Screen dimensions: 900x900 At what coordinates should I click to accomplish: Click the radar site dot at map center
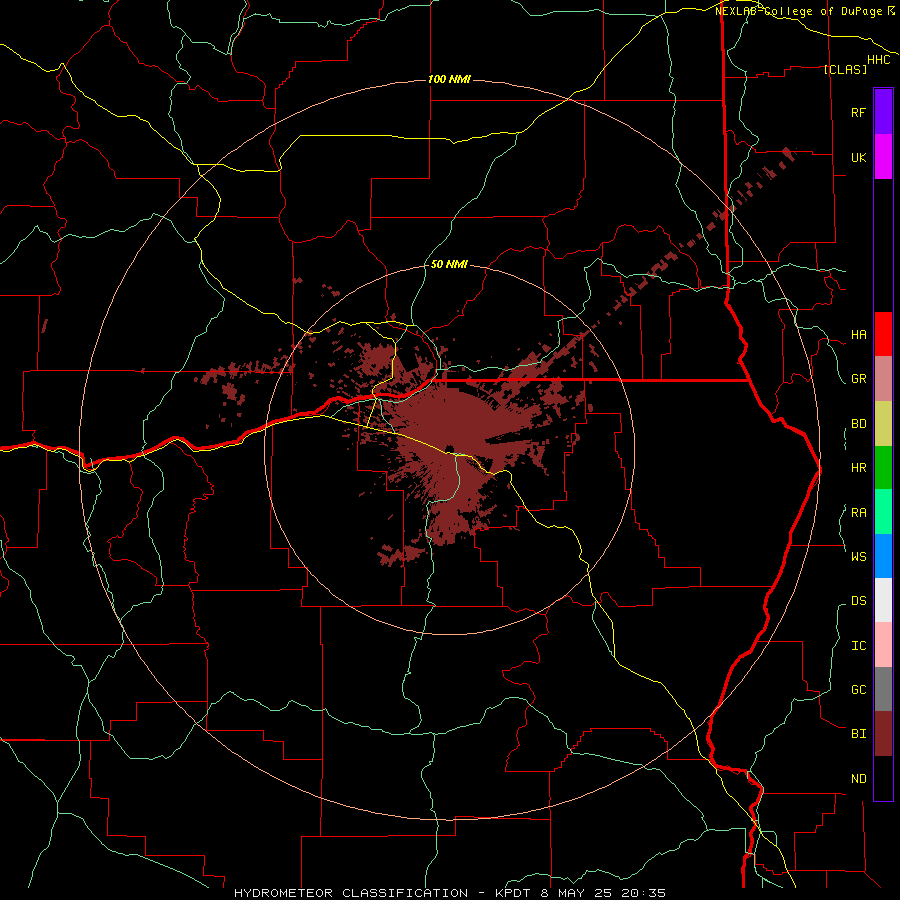450,449
